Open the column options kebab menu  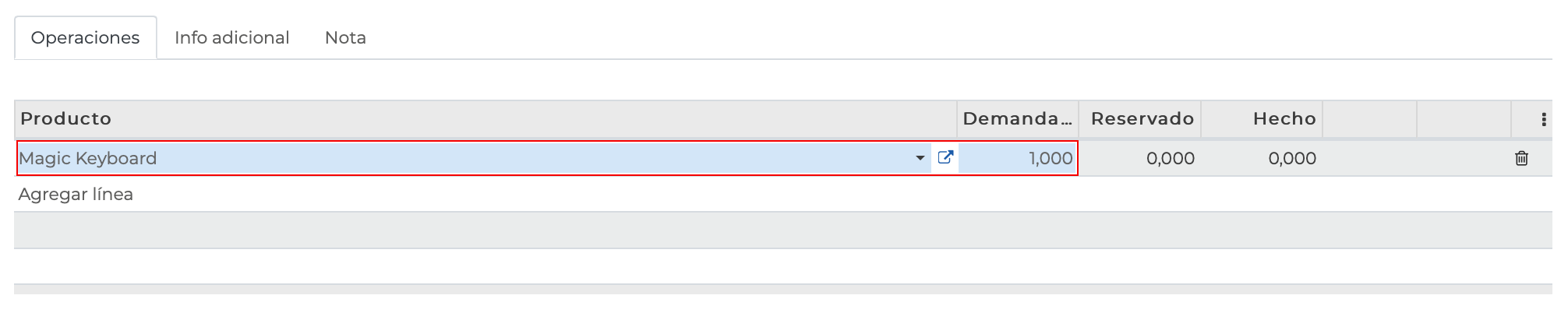(x=1543, y=119)
